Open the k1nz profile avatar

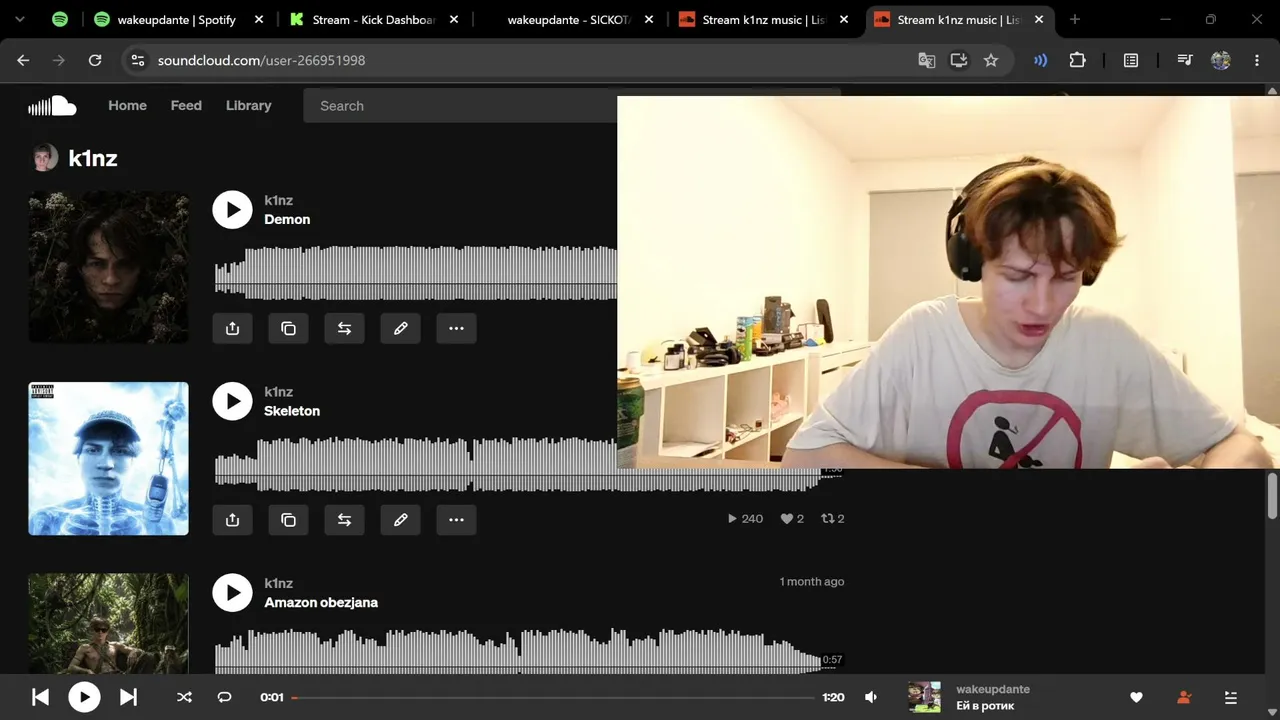44,158
